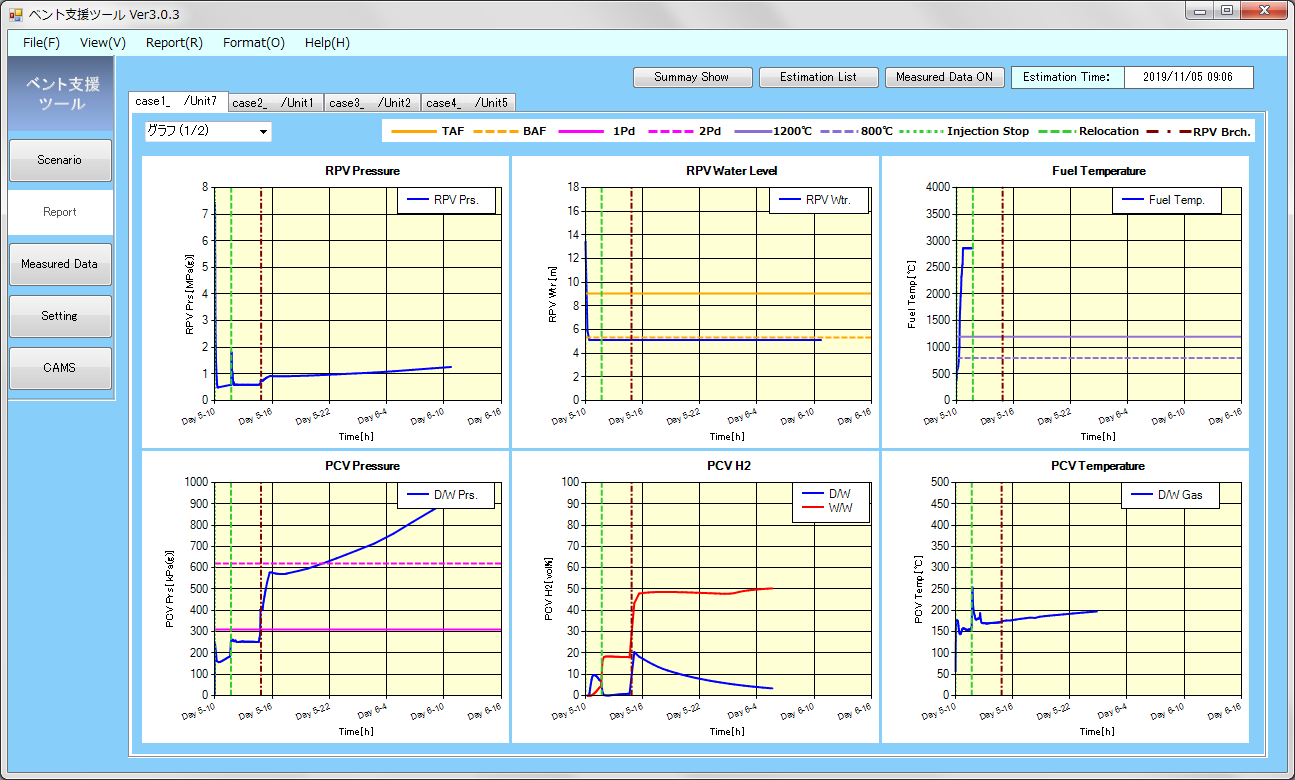The width and height of the screenshot is (1295, 780).
Task: Click the Fuel Temp. legend box
Action: pos(1167,200)
